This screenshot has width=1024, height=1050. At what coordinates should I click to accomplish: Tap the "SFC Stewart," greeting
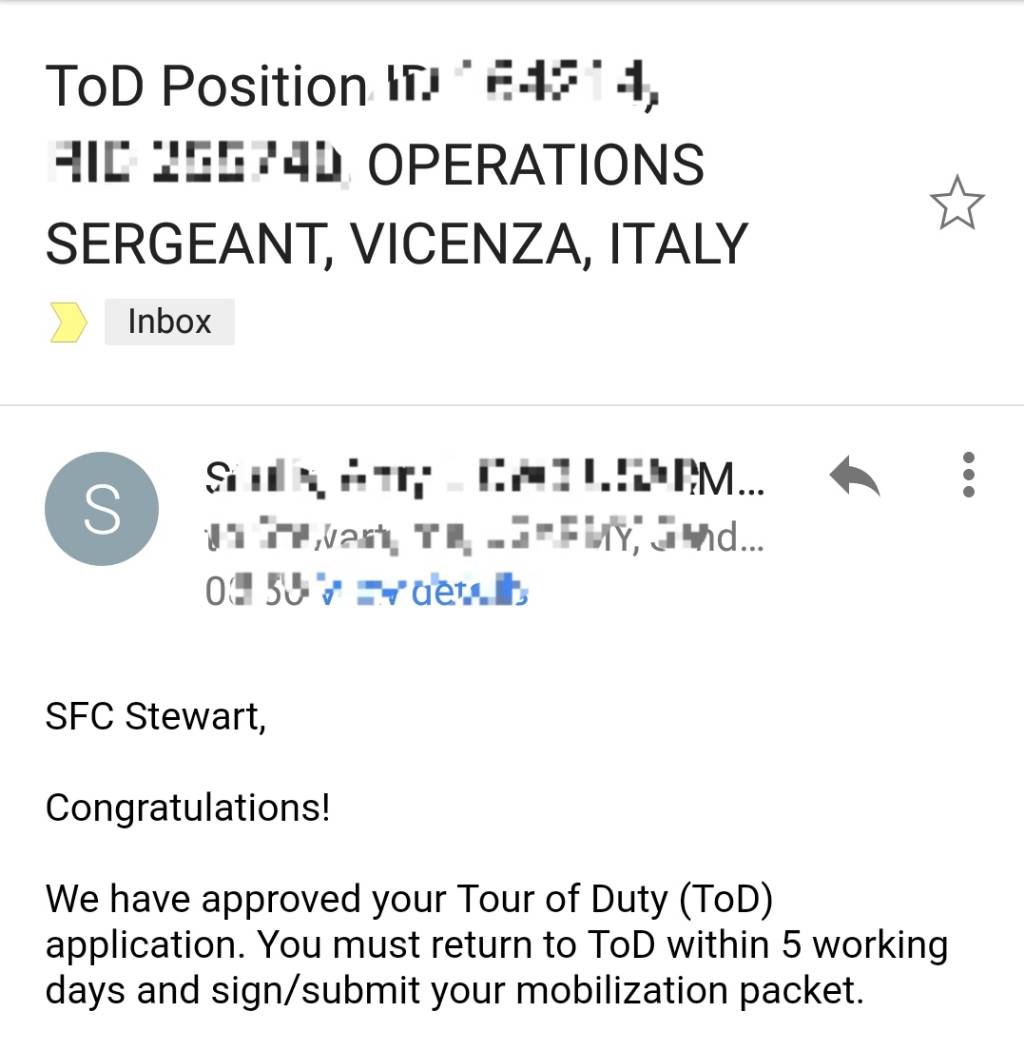click(x=156, y=716)
